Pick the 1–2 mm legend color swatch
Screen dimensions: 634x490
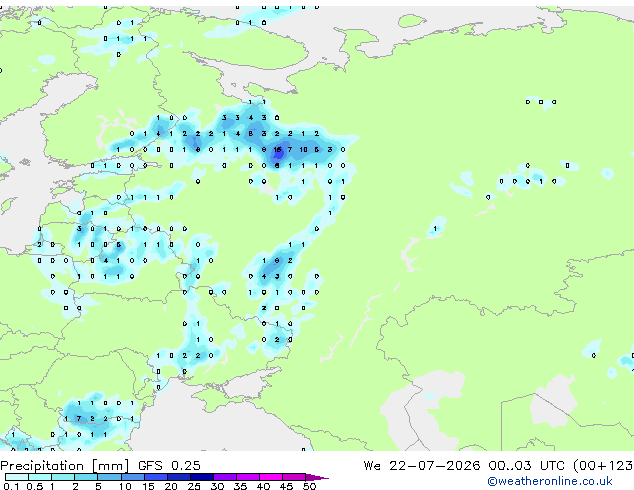63,477
